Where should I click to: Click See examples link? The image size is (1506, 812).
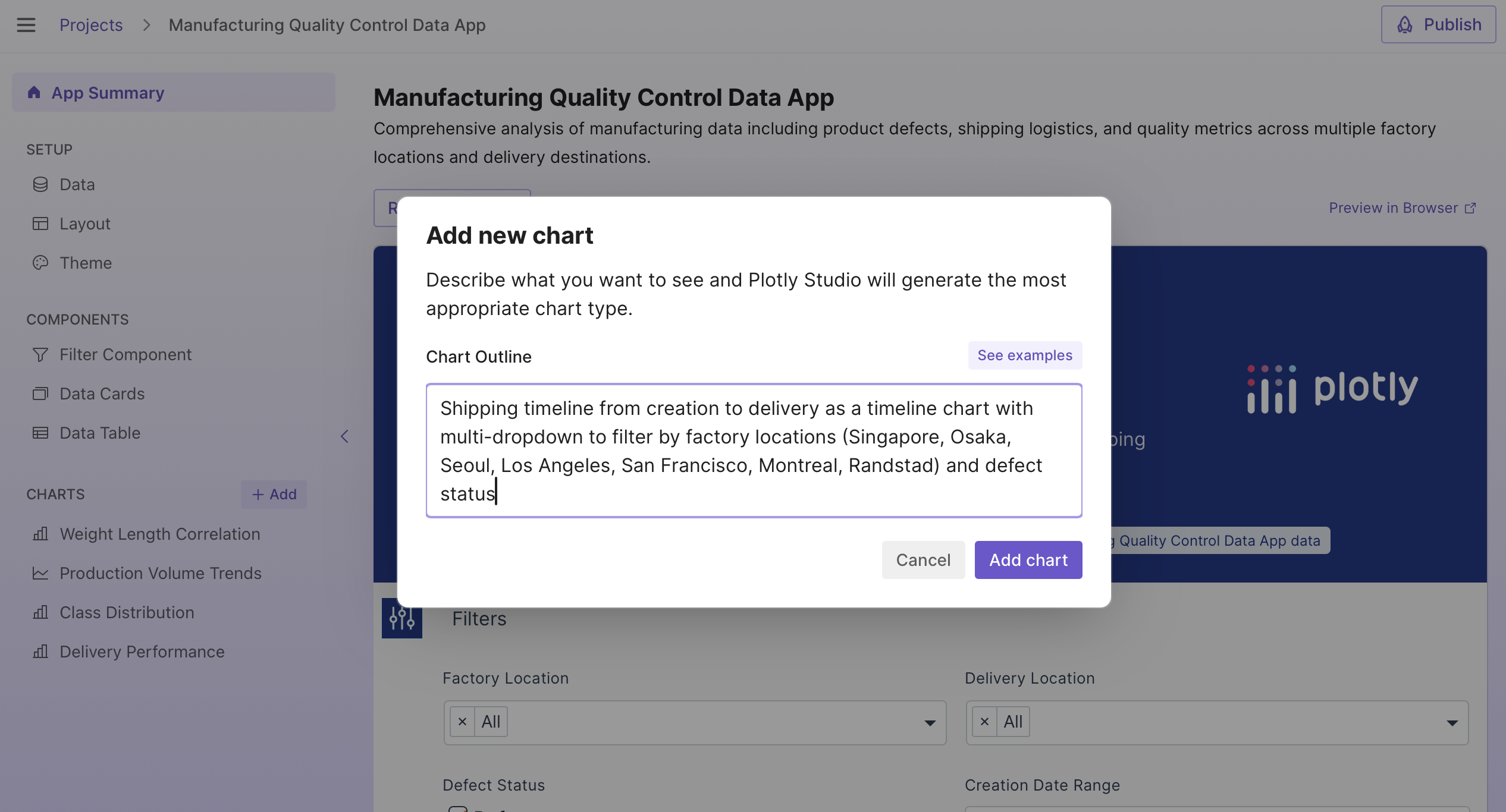(1025, 355)
